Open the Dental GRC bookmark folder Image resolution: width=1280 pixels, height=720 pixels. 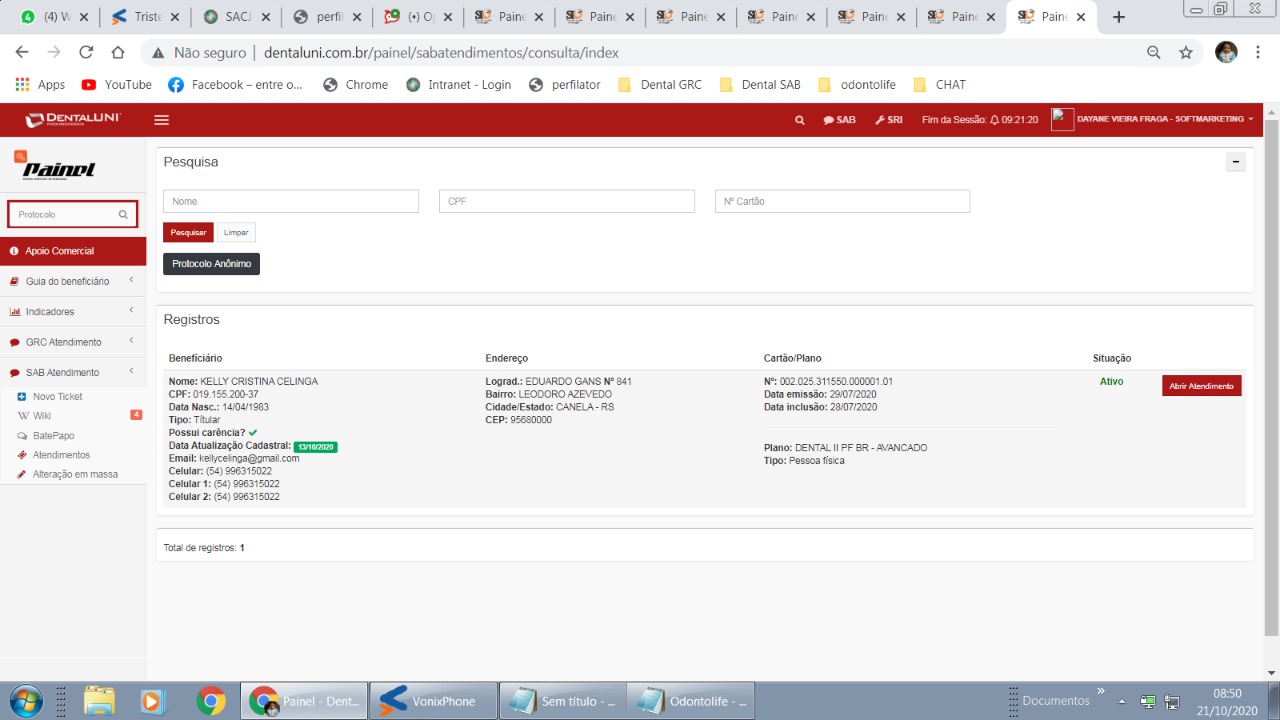point(660,85)
